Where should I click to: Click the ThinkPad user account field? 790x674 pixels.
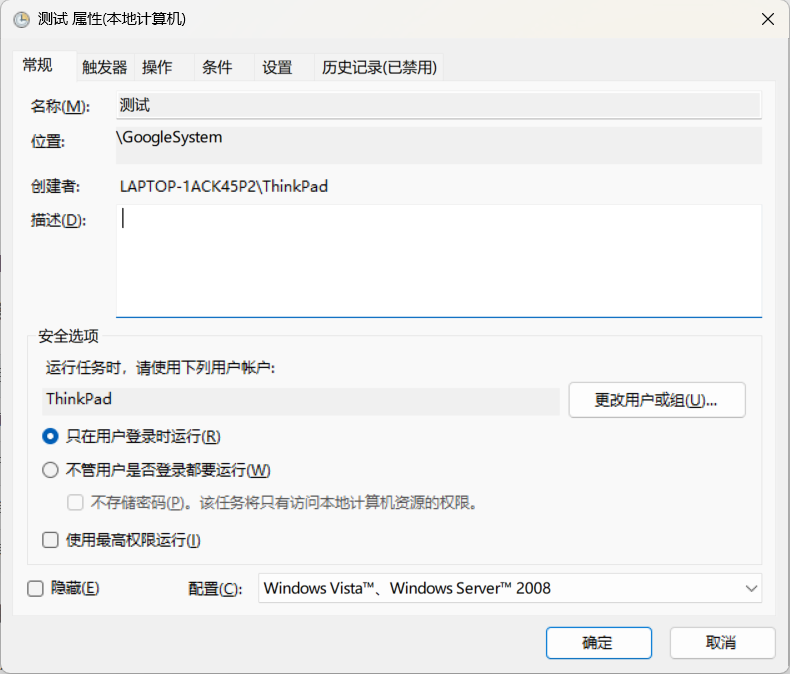[x=301, y=400]
